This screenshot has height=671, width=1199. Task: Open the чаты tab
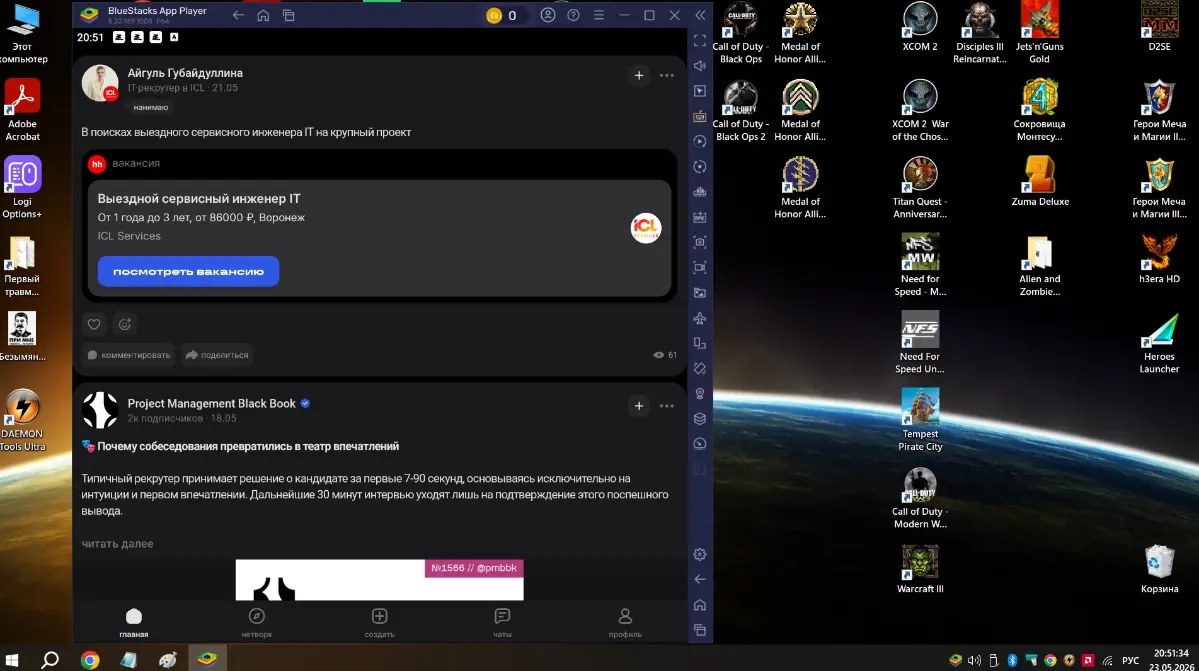click(502, 622)
